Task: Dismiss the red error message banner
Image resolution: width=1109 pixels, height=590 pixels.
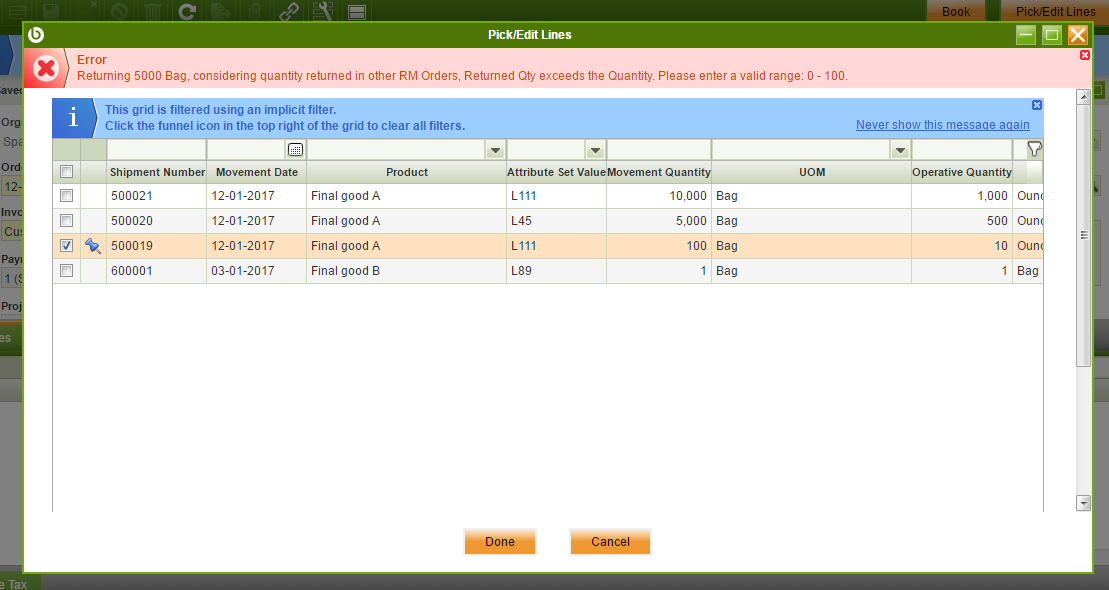Action: (1085, 55)
